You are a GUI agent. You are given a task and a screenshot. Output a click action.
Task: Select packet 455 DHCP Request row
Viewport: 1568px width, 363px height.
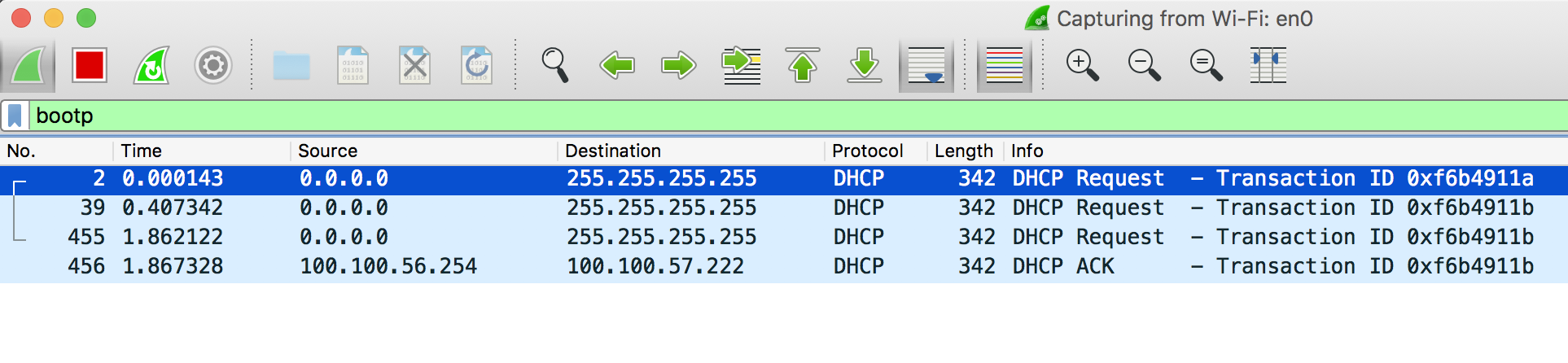click(x=784, y=238)
